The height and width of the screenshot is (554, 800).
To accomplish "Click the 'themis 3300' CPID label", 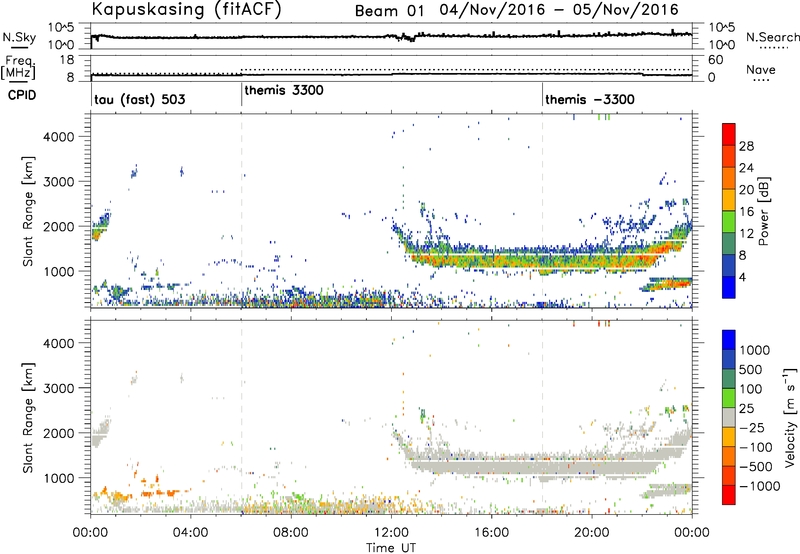I will pyautogui.click(x=284, y=90).
